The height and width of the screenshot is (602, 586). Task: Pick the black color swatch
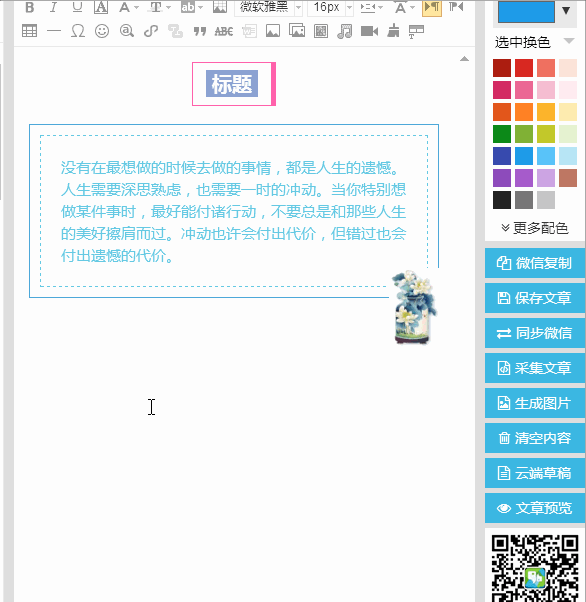502,200
